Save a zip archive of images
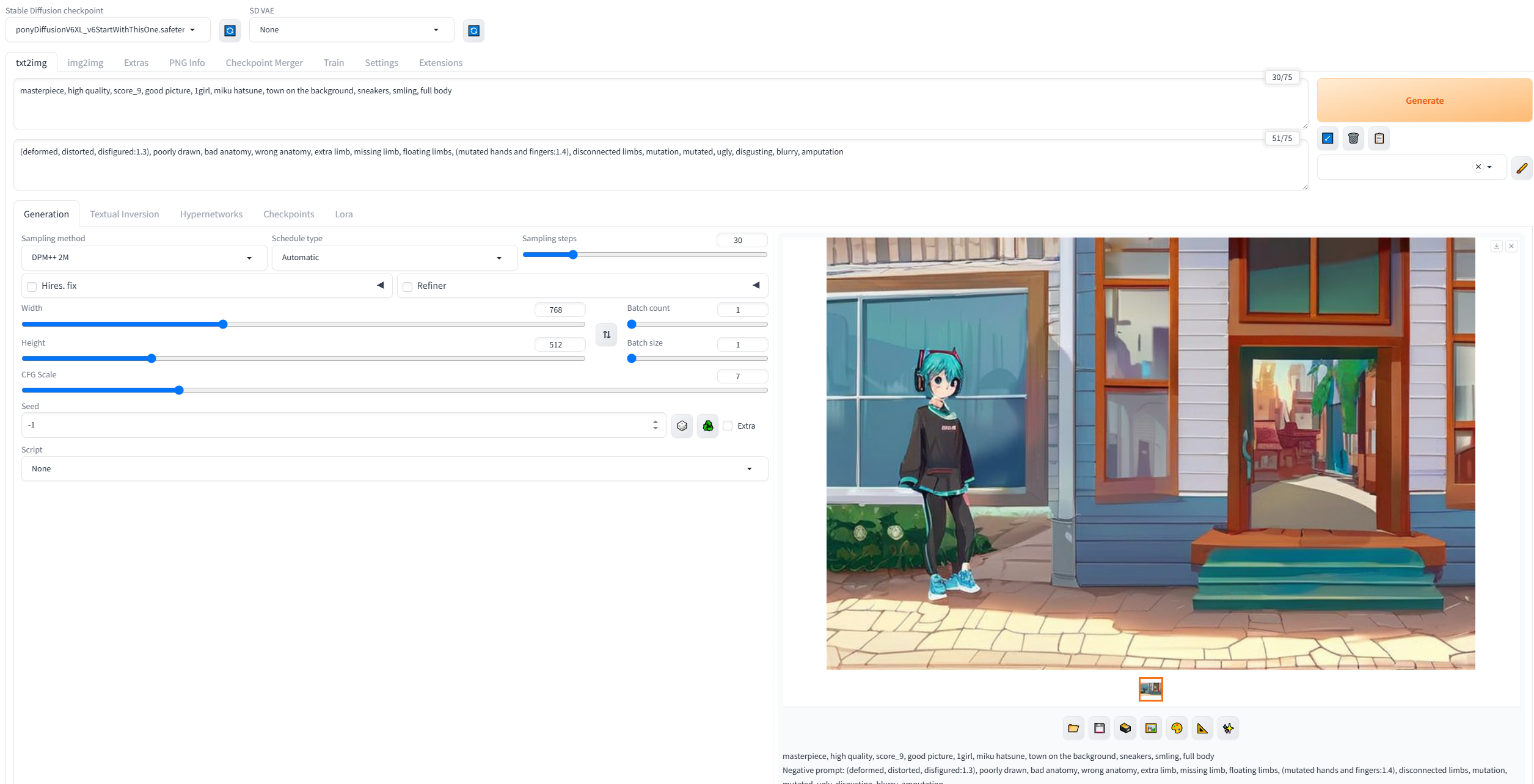Screen dimensions: 1534x784 [1125, 728]
